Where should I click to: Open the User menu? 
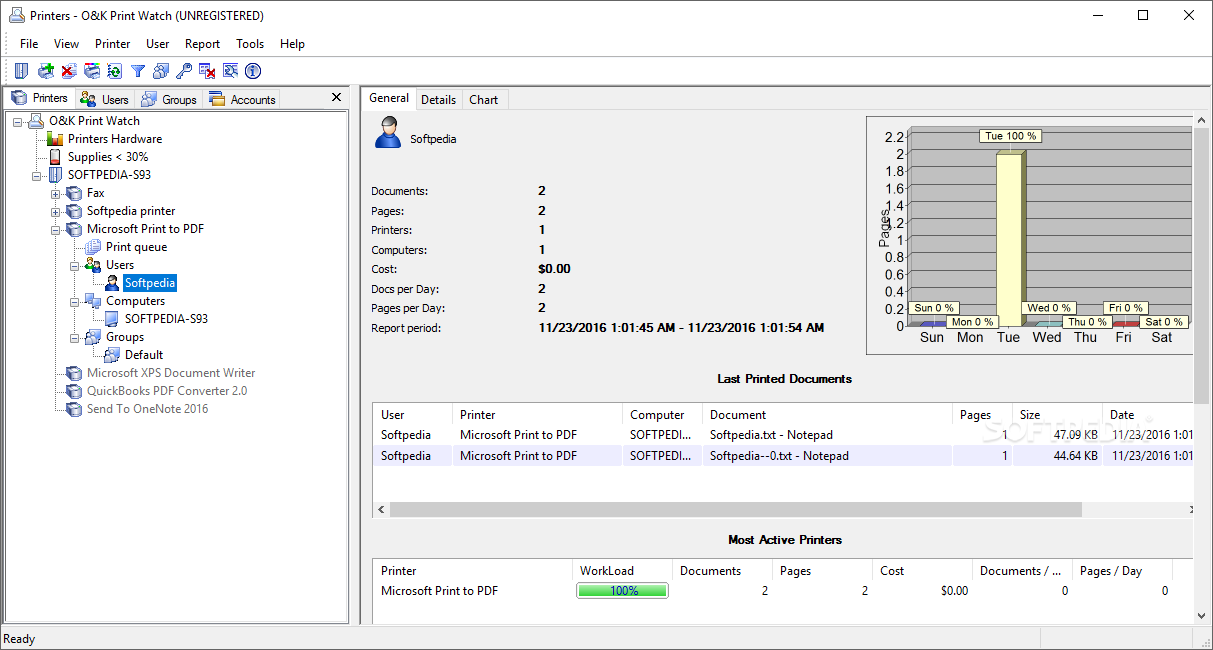(x=158, y=44)
